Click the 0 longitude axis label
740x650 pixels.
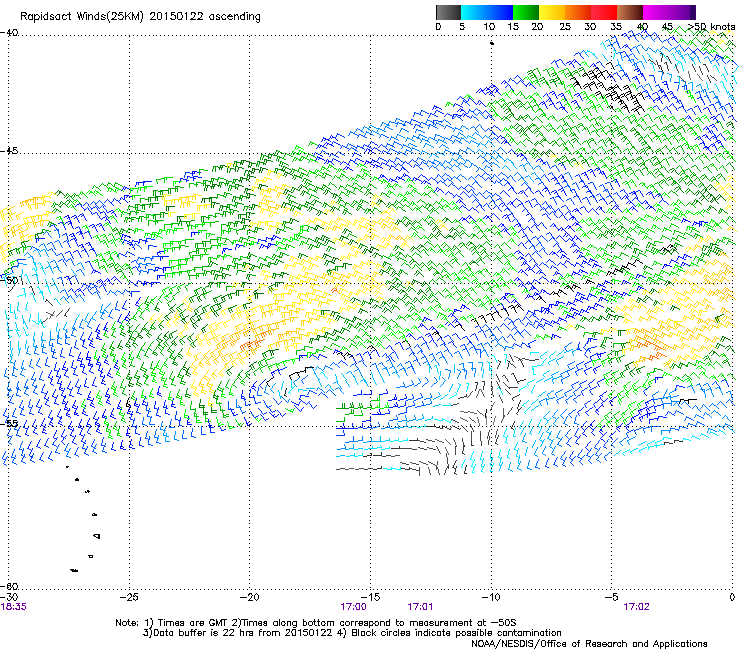point(732,597)
